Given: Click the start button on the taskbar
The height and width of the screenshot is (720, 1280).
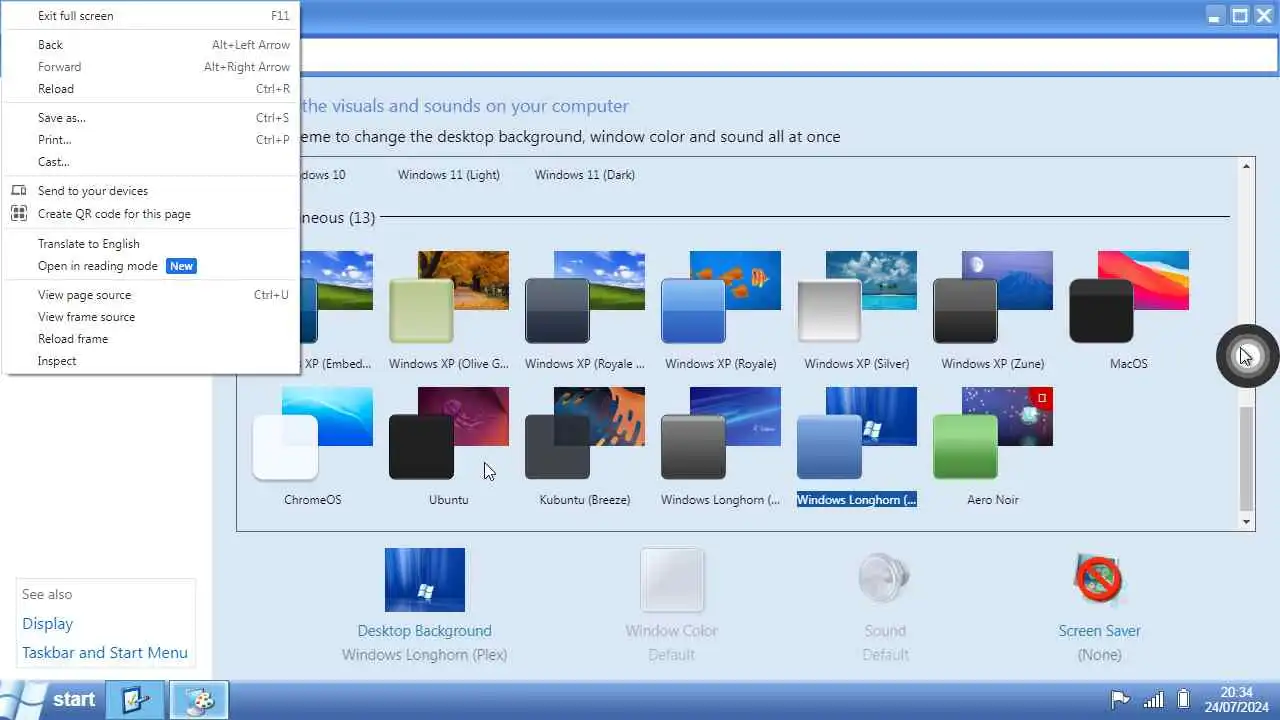Looking at the screenshot, I should tap(50, 699).
